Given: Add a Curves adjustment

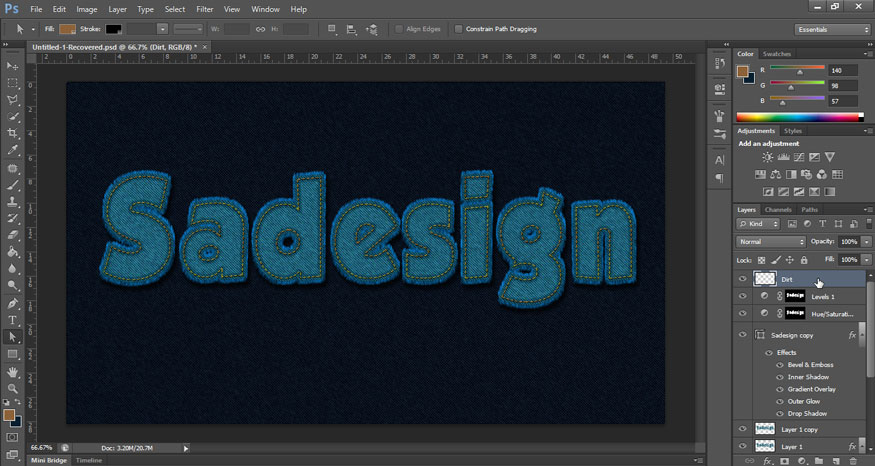Looking at the screenshot, I should tap(799, 157).
